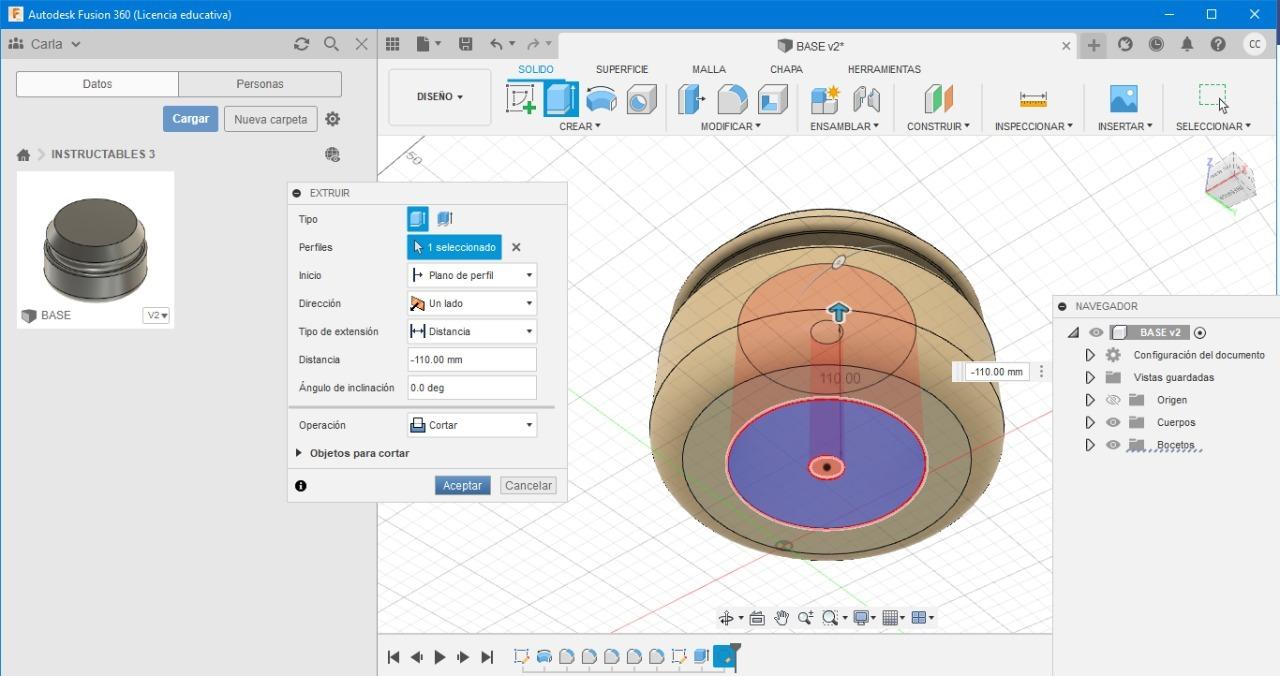Open the Inicio dropdown set to Plano de perfil
This screenshot has width=1280, height=676.
click(x=472, y=275)
